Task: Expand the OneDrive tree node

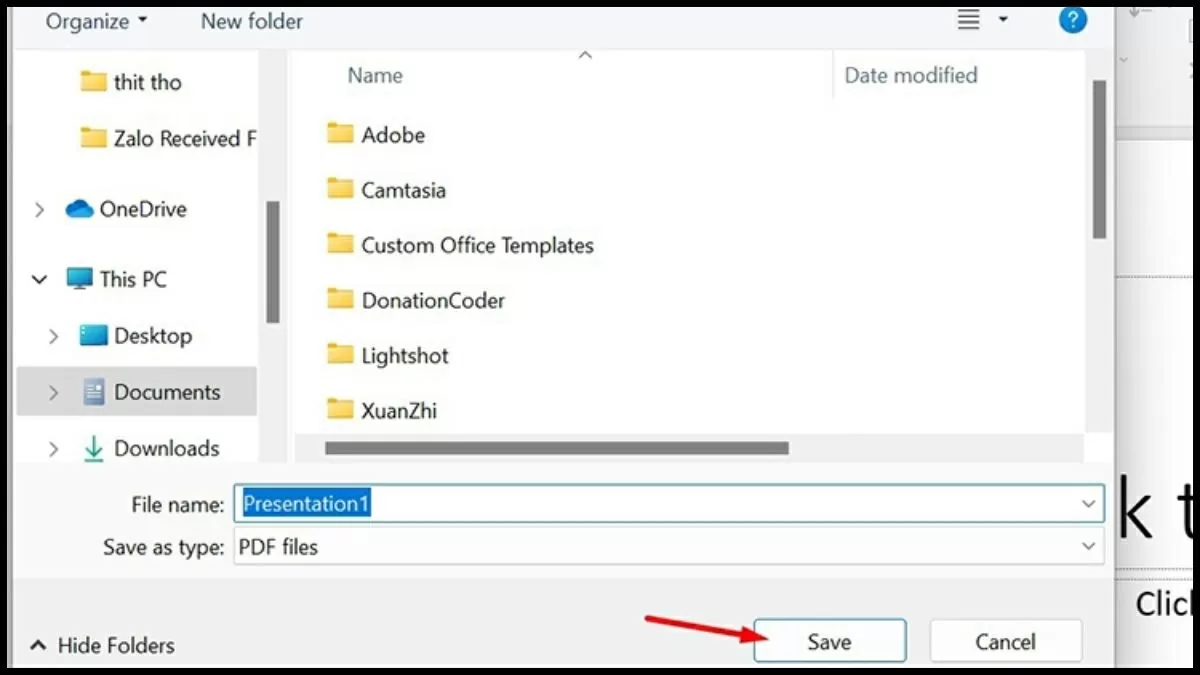Action: click(40, 210)
